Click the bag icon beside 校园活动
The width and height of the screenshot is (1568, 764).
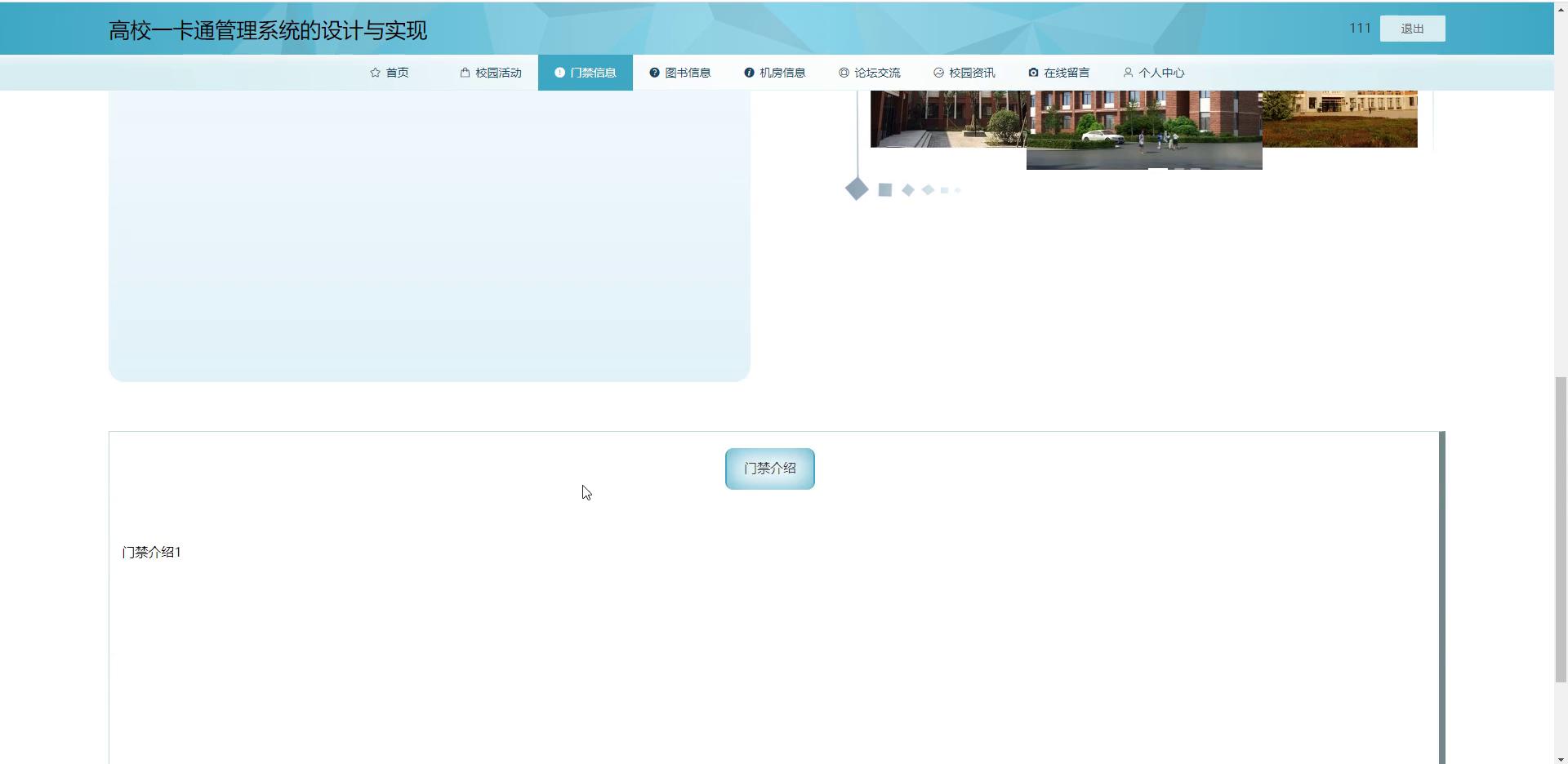point(465,73)
